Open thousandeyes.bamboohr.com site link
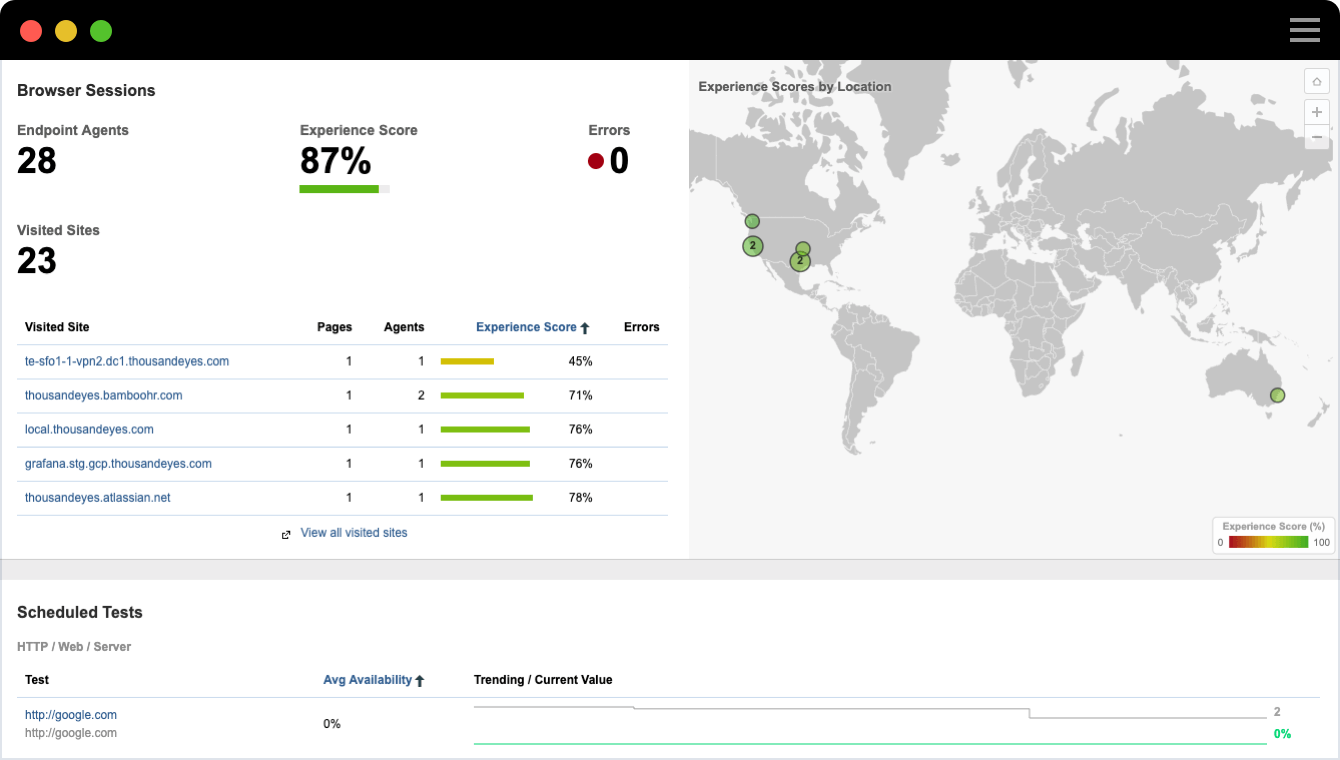 point(104,395)
